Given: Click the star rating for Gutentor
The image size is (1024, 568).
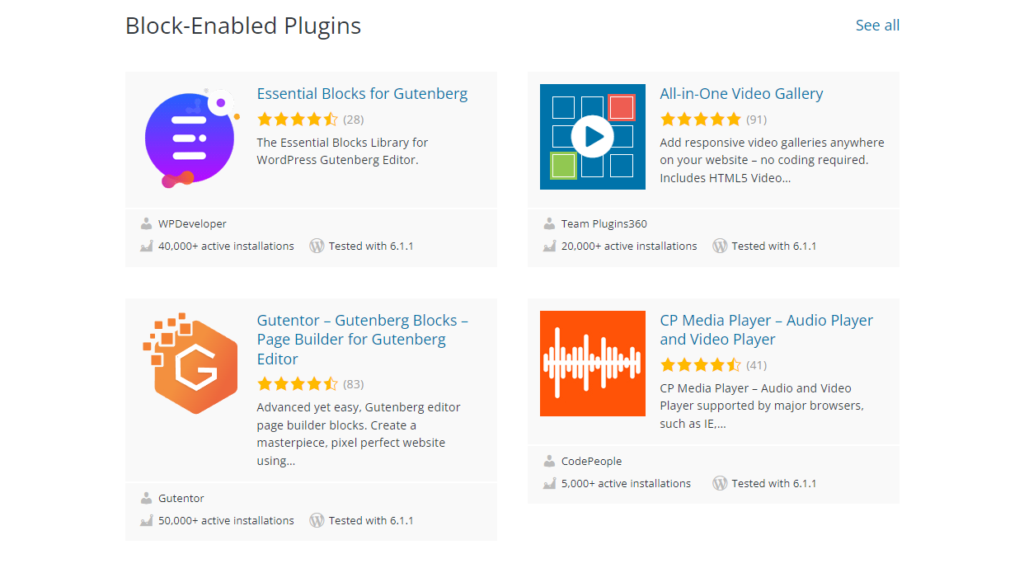Looking at the screenshot, I should [x=297, y=384].
